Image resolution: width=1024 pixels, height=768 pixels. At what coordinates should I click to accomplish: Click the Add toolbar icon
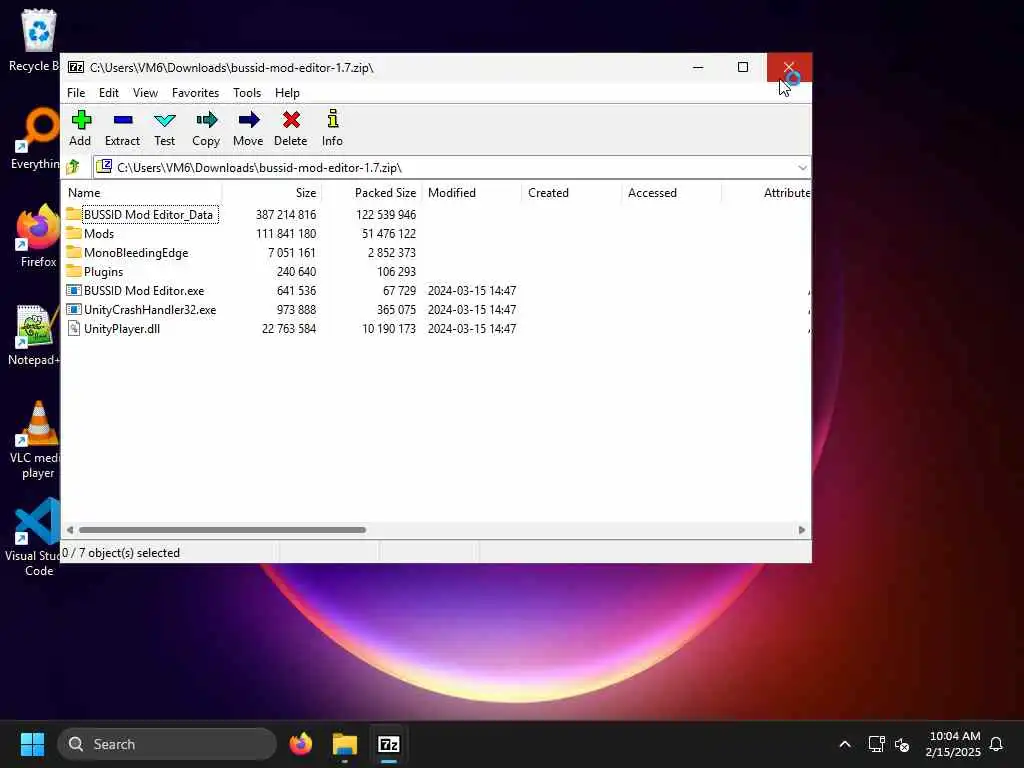81,120
